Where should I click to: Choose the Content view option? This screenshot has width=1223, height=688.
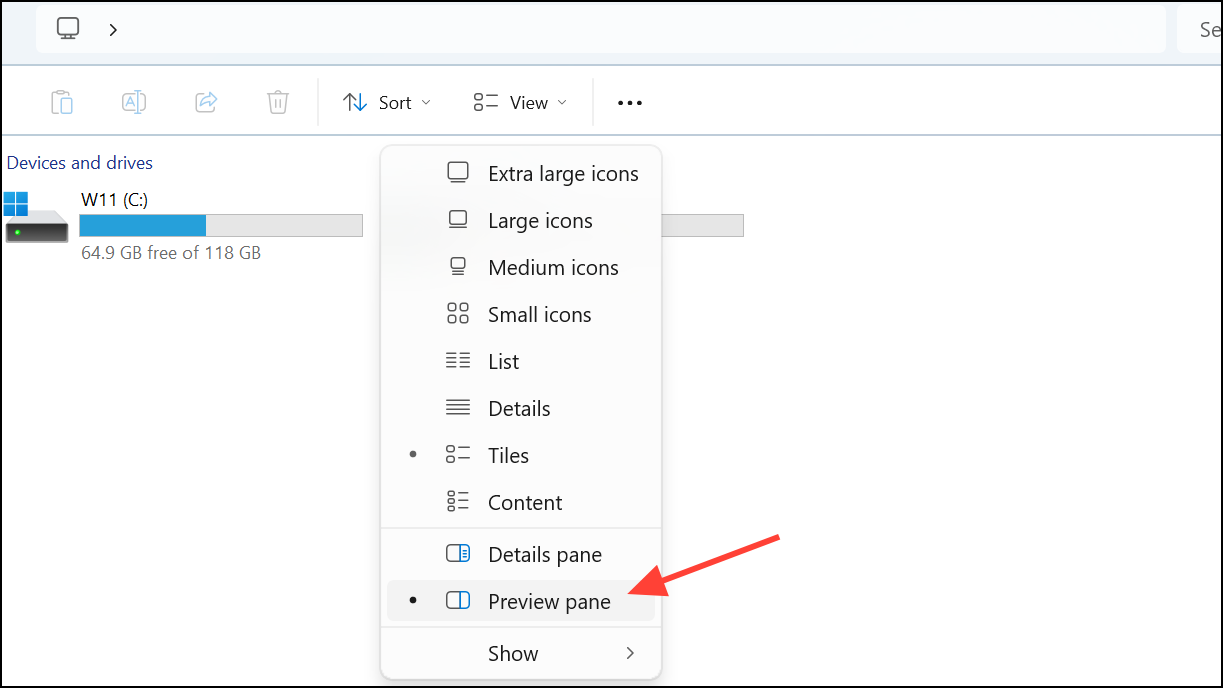(525, 502)
